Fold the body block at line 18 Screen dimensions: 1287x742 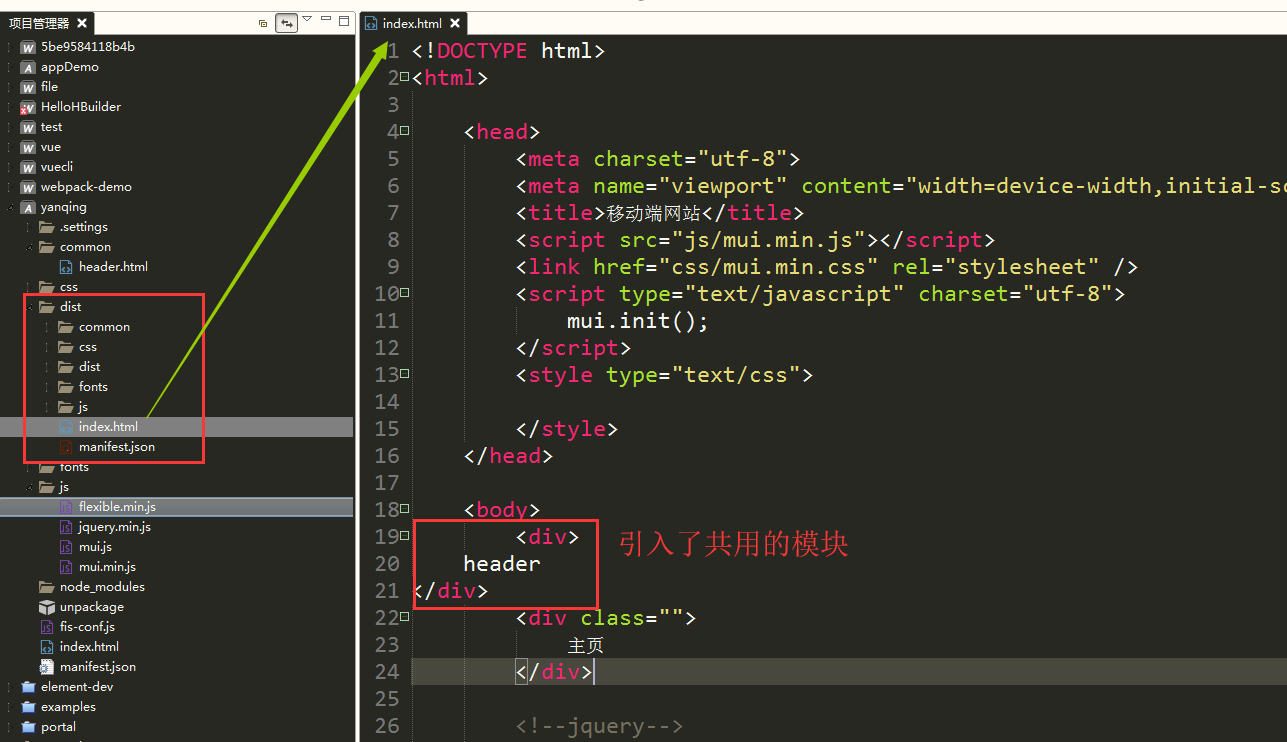click(405, 509)
